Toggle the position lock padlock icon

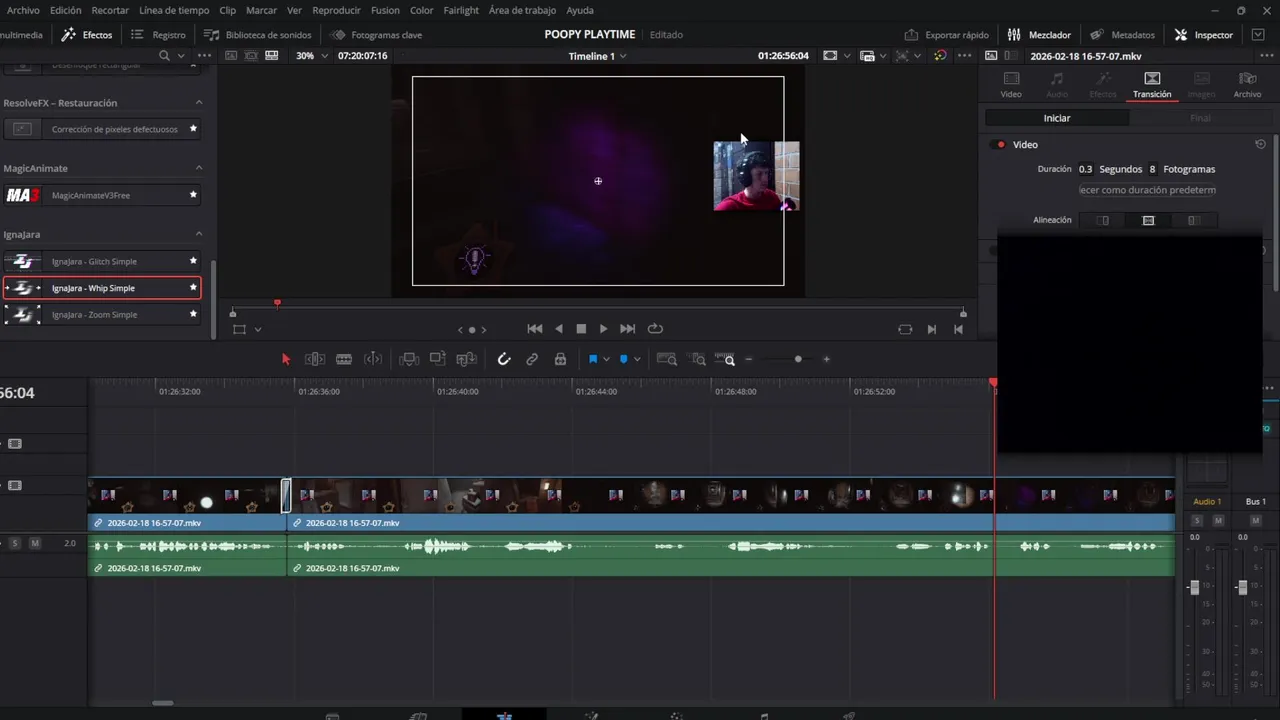pyautogui.click(x=560, y=359)
